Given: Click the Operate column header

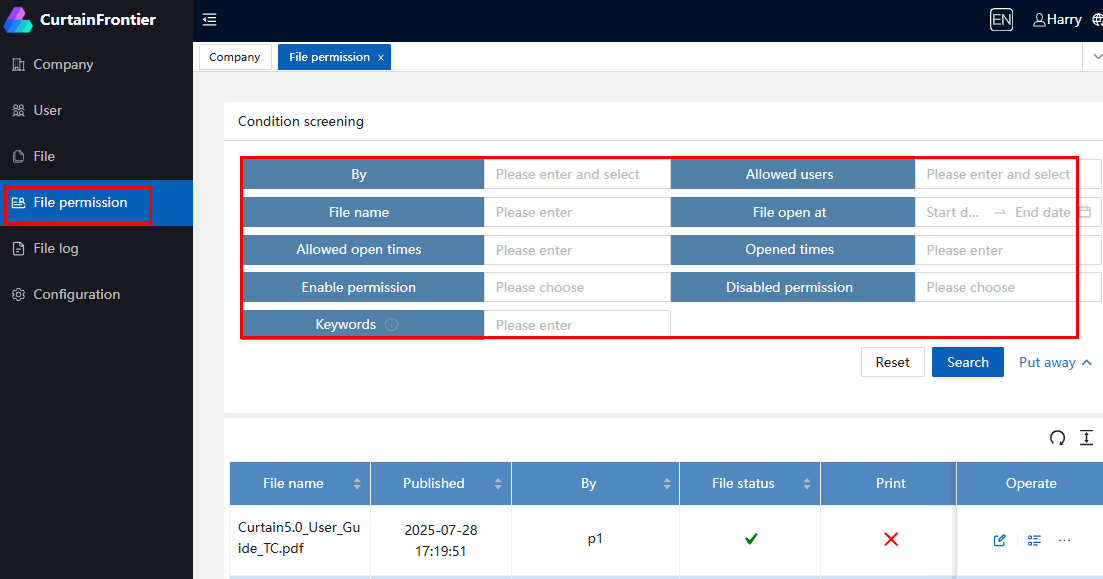Looking at the screenshot, I should (1031, 483).
